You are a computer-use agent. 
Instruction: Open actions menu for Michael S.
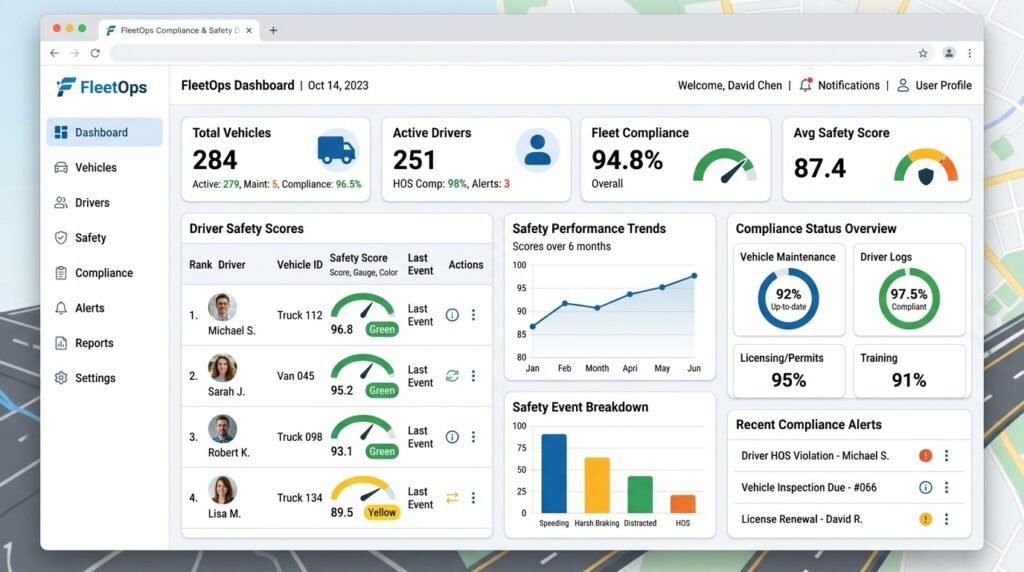473,315
